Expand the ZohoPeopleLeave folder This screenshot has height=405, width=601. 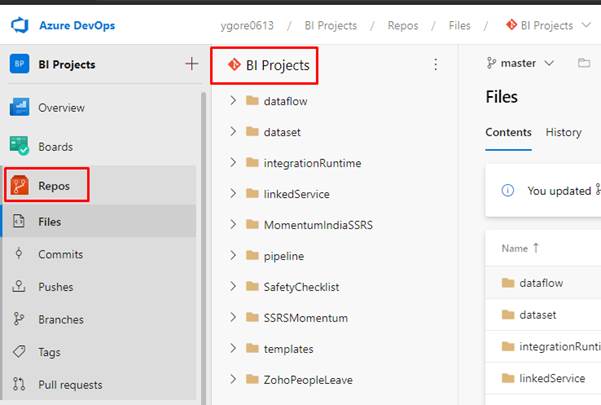pos(233,379)
